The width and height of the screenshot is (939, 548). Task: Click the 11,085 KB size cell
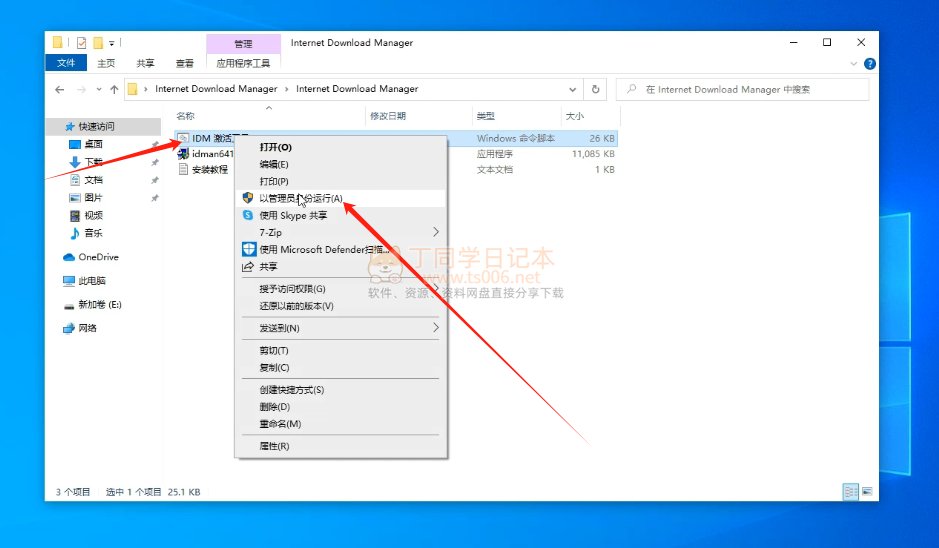(593, 154)
